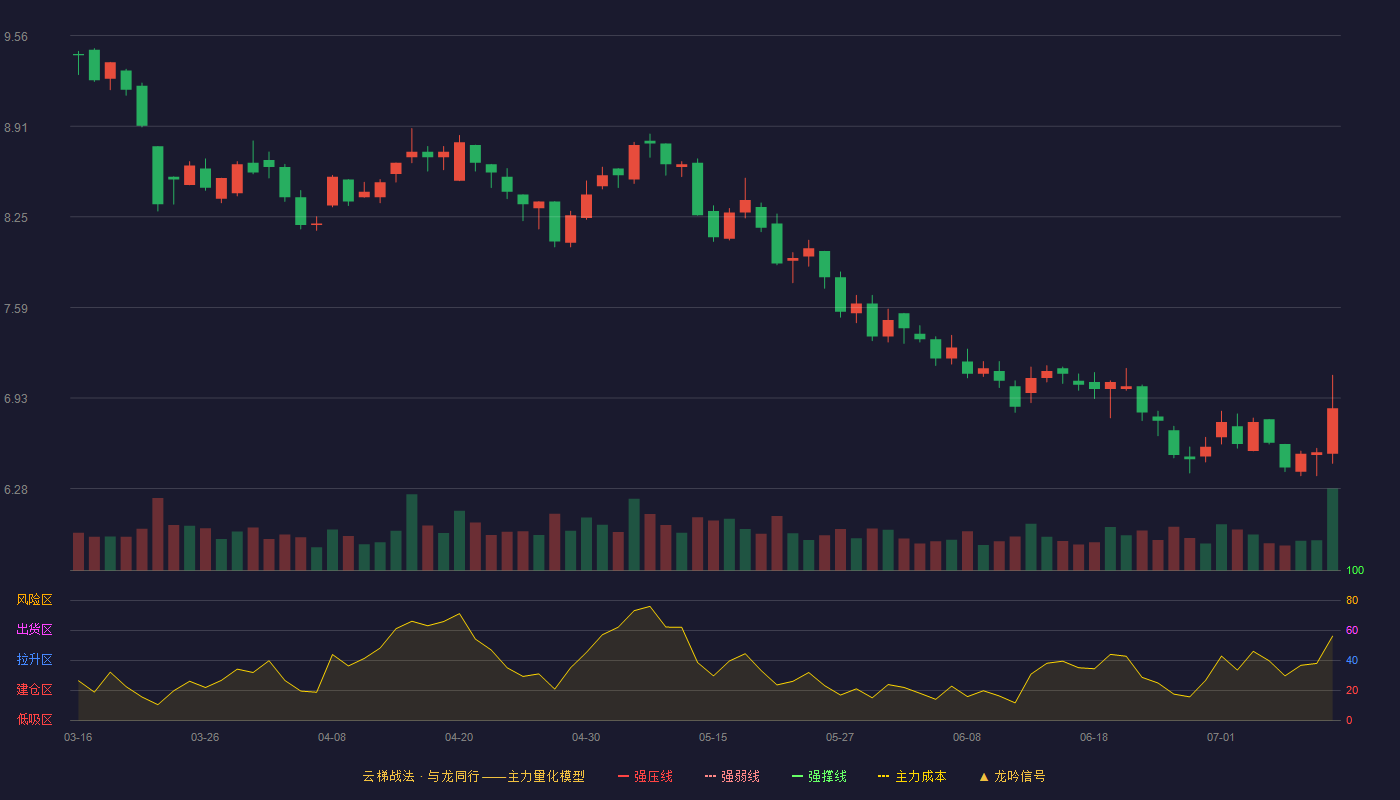Click the 龙吟信号 triangle legend icon

[x=984, y=776]
